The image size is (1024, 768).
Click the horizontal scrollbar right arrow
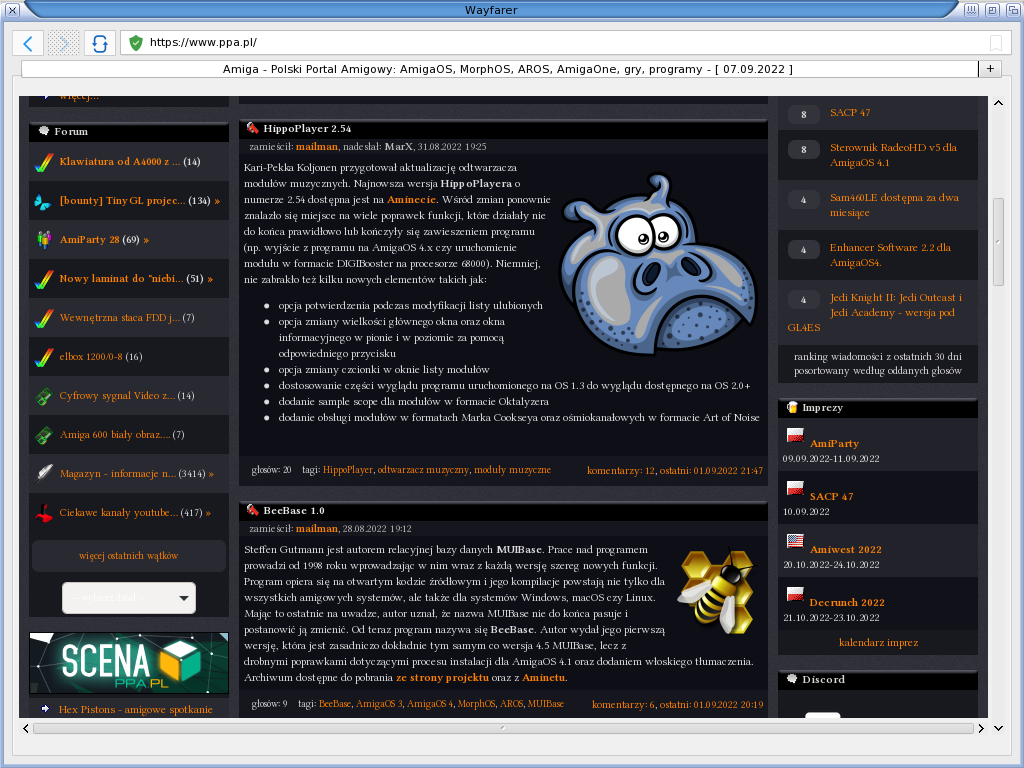980,728
